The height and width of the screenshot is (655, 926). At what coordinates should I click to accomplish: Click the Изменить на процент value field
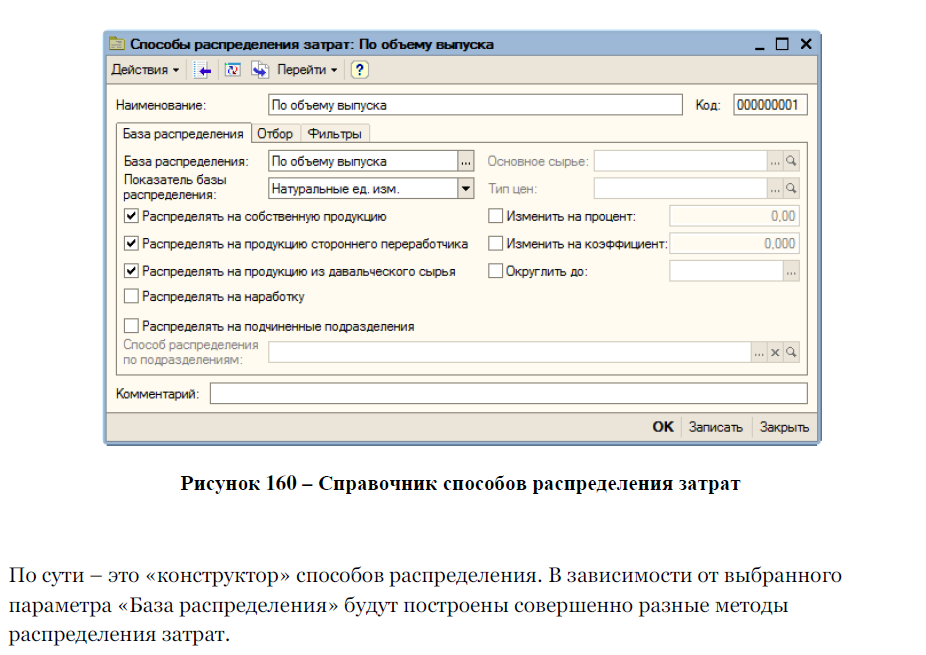[x=734, y=216]
